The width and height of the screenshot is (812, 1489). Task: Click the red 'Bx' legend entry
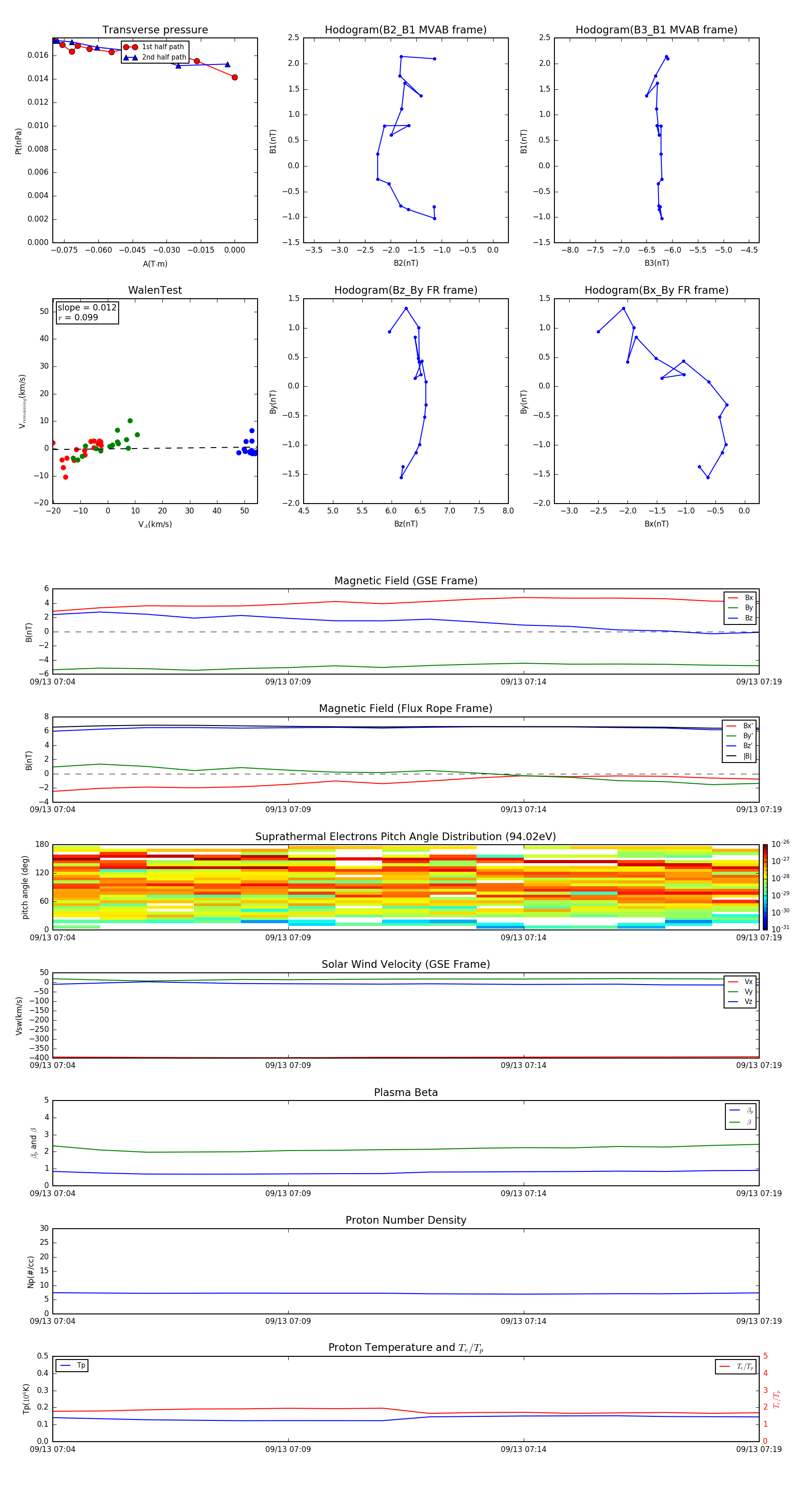click(741, 598)
